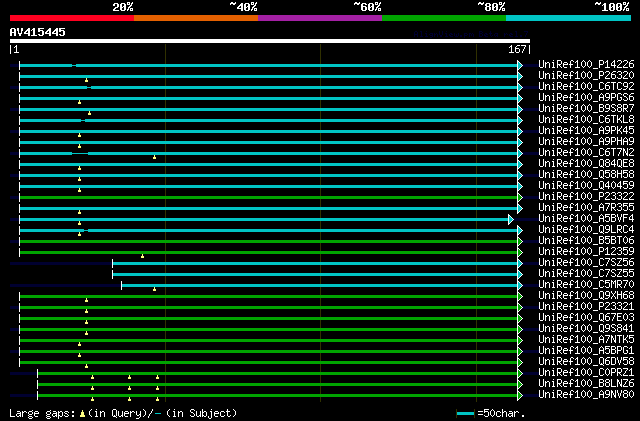Click the yellow gap marker under C5MR70 bar

click(x=154, y=290)
